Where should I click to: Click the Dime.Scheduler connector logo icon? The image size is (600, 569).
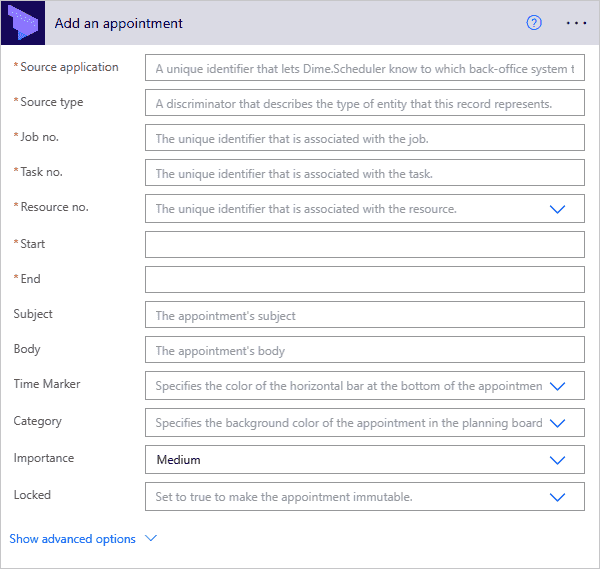click(23, 23)
